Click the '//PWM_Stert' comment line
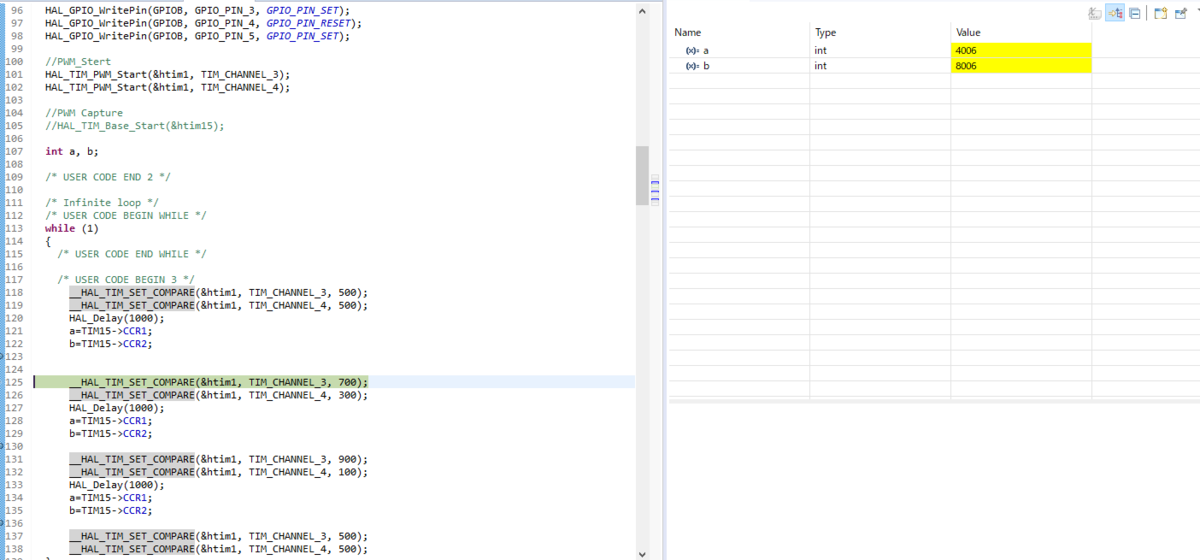Image resolution: width=1200 pixels, height=560 pixels. (78, 61)
